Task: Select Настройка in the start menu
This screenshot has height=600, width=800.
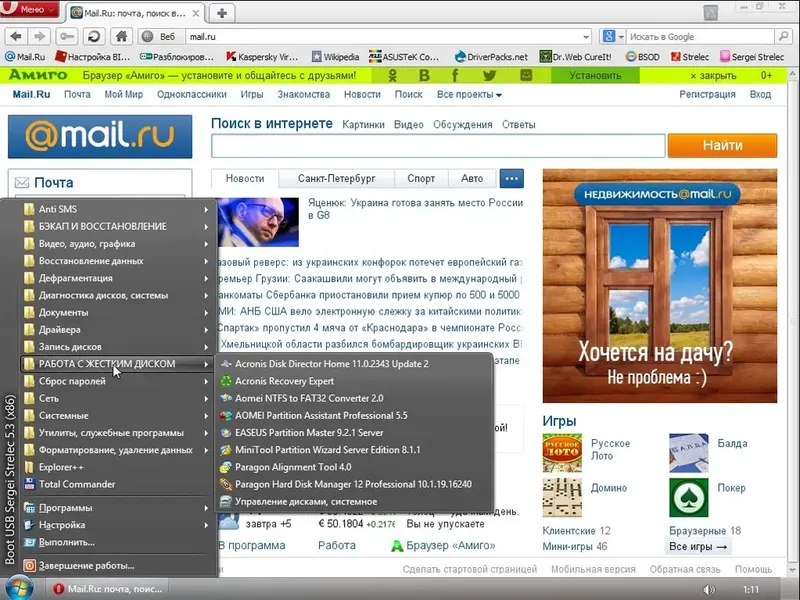Action: (x=116, y=525)
